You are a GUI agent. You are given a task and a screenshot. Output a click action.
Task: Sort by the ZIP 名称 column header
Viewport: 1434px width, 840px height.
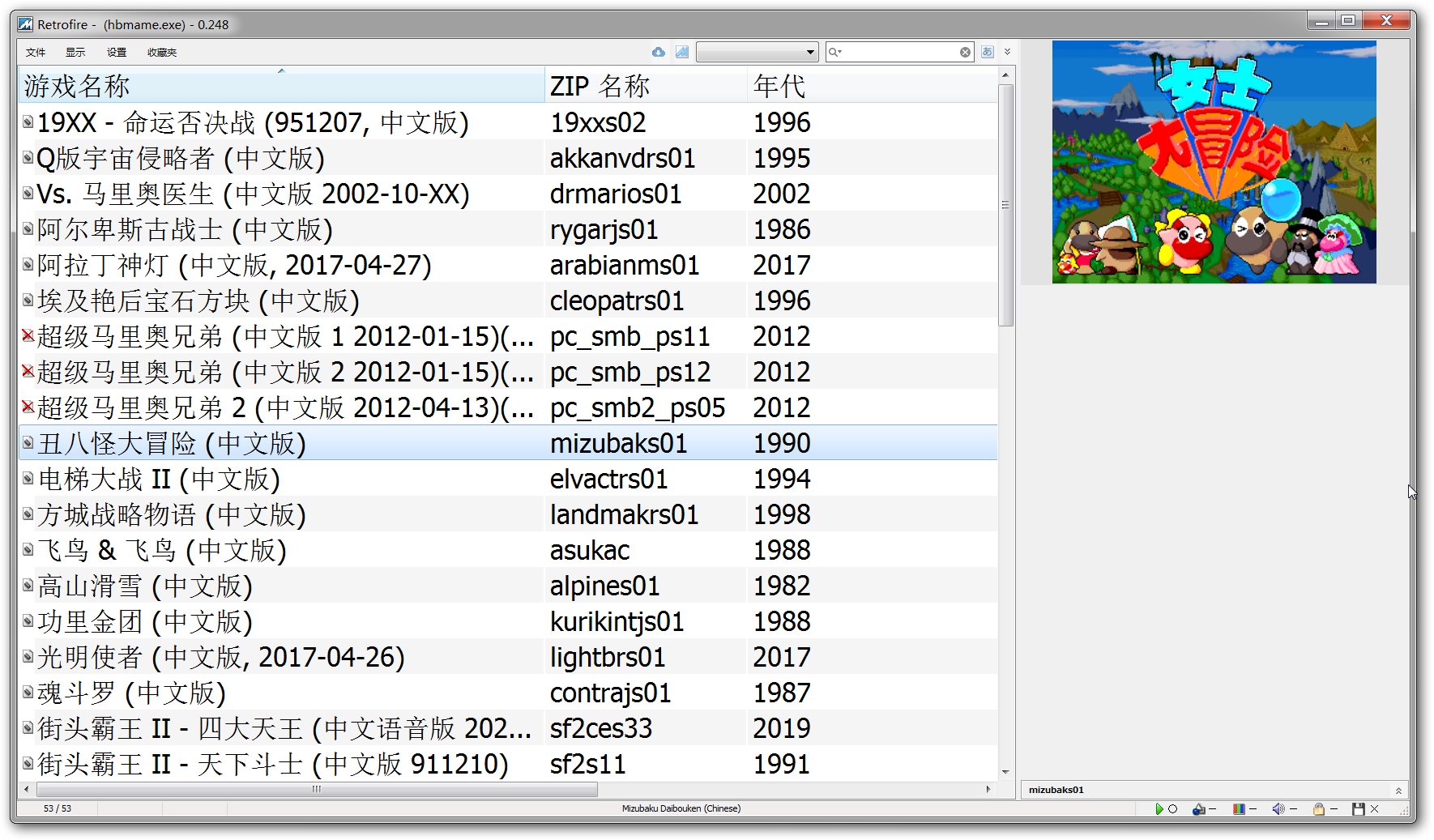click(x=646, y=86)
